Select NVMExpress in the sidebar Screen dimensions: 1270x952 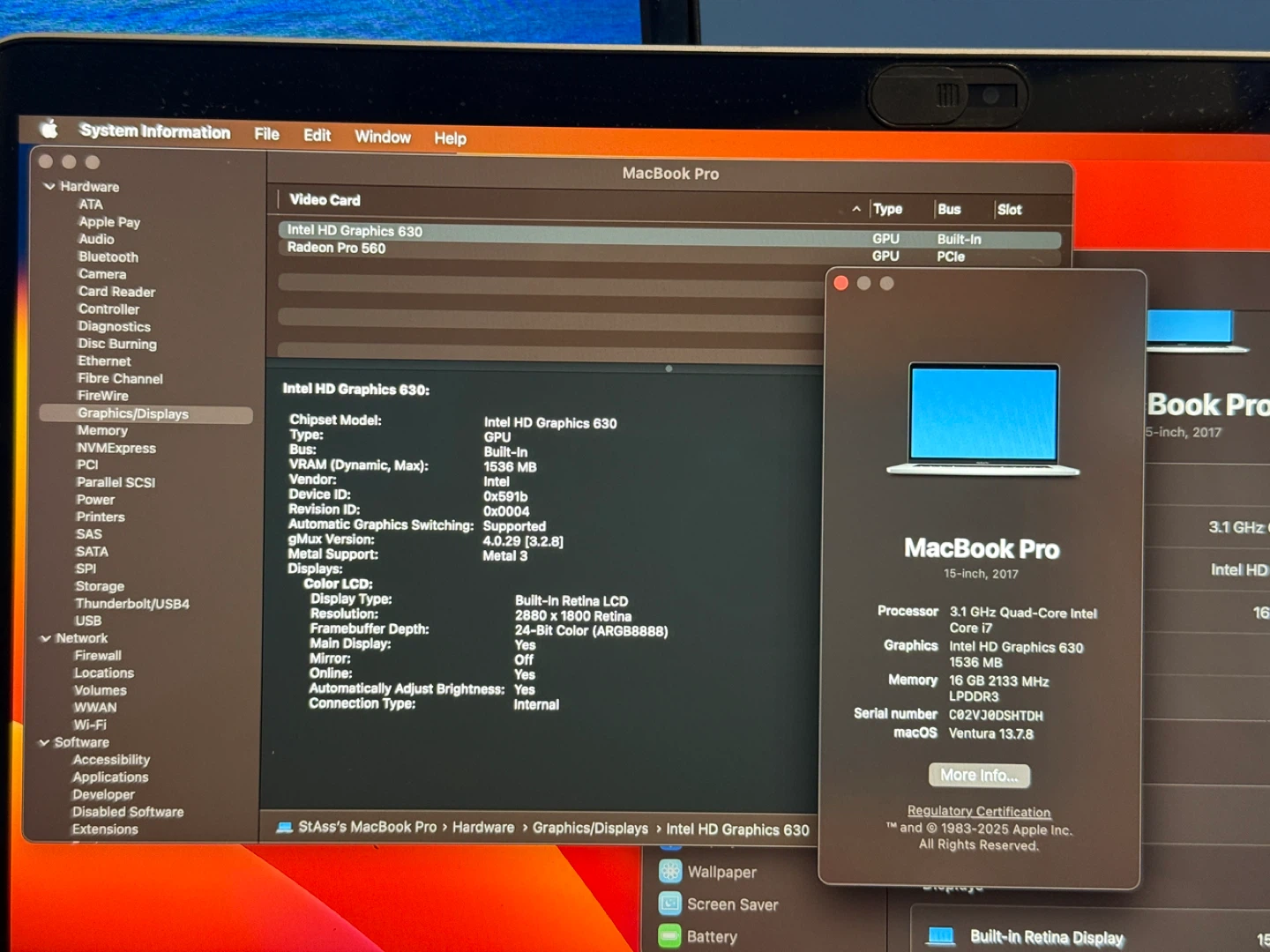[x=116, y=448]
